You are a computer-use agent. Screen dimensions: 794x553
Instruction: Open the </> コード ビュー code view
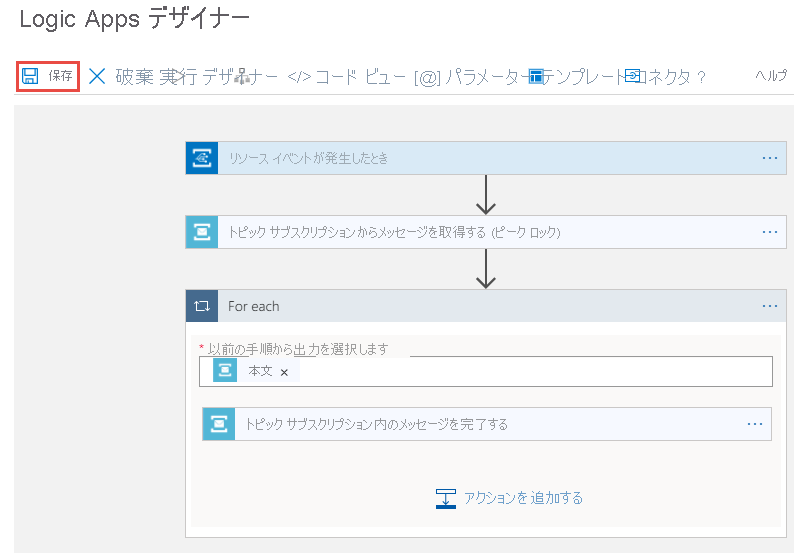[x=346, y=76]
